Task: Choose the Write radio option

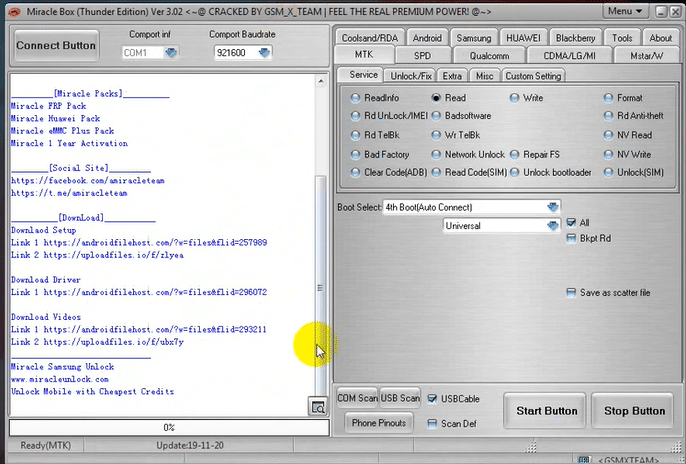Action: [514, 98]
